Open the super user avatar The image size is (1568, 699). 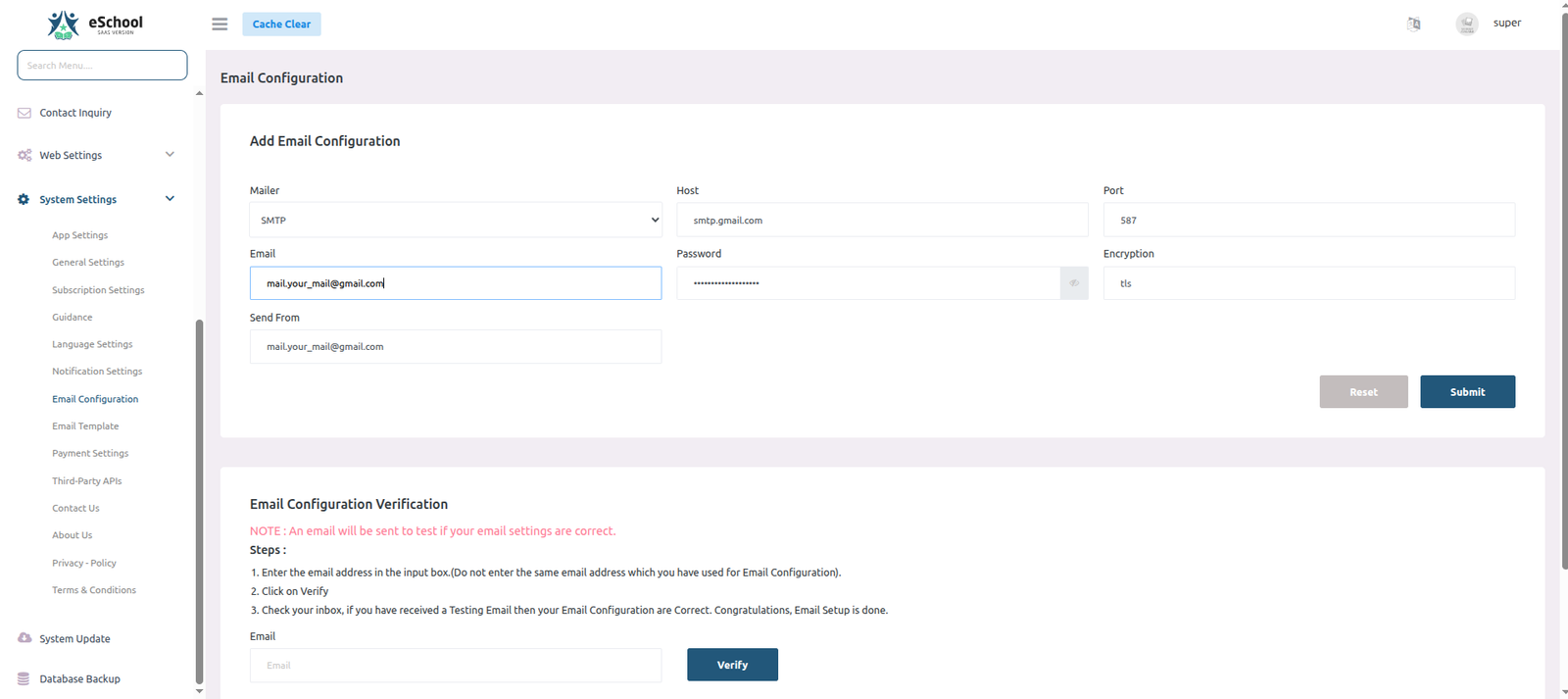pos(1466,24)
